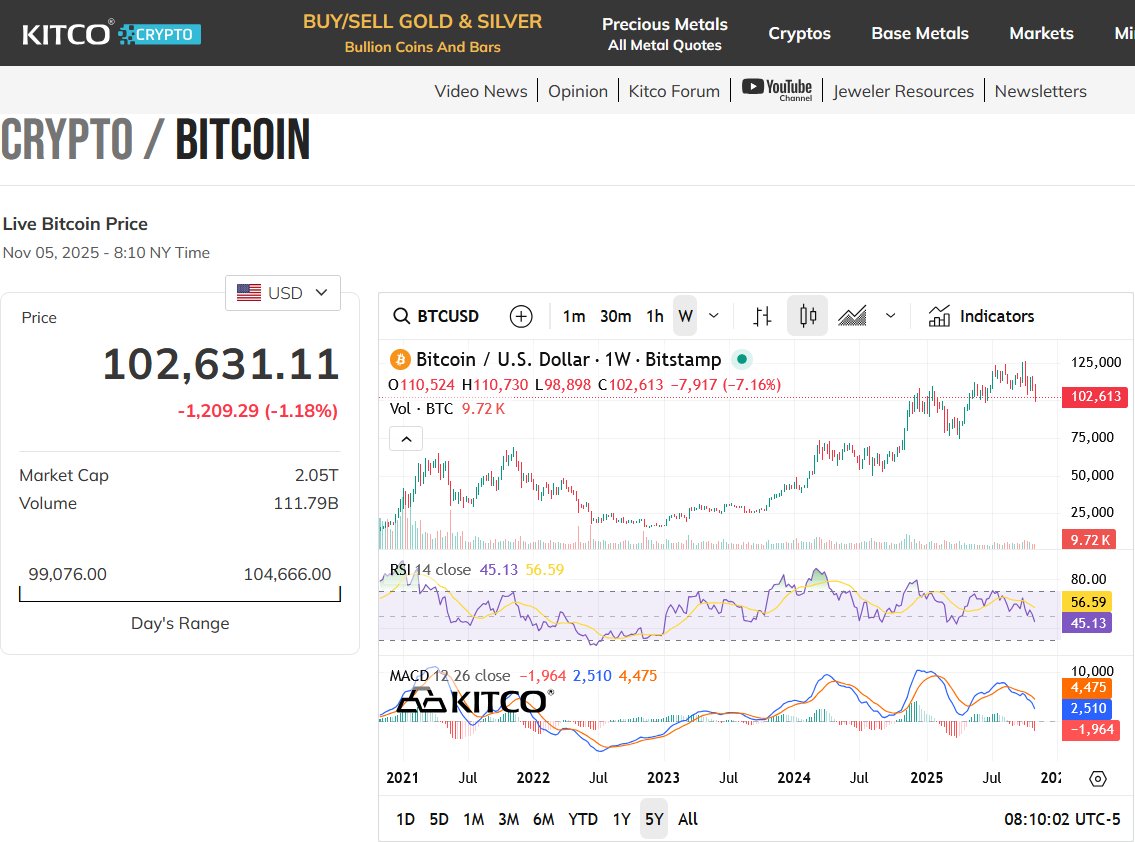The image size is (1135, 842).
Task: Open chart settings gear on time axis
Action: (x=1098, y=778)
